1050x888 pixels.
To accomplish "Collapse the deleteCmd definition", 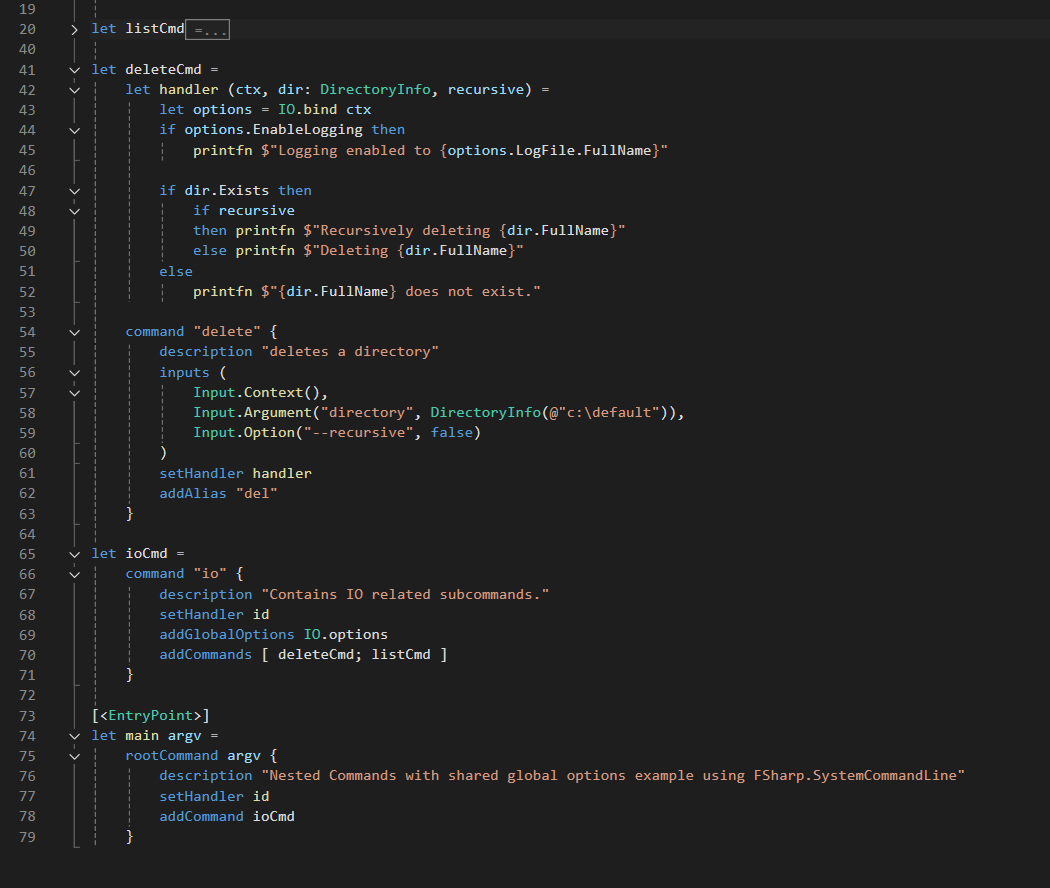I will (x=74, y=70).
